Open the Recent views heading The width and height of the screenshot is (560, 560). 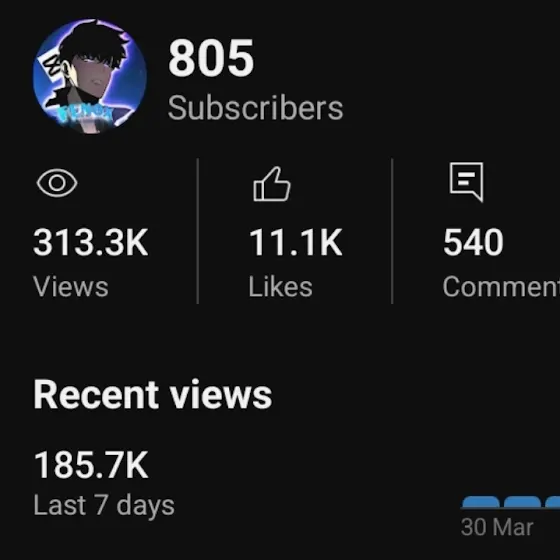(x=153, y=395)
